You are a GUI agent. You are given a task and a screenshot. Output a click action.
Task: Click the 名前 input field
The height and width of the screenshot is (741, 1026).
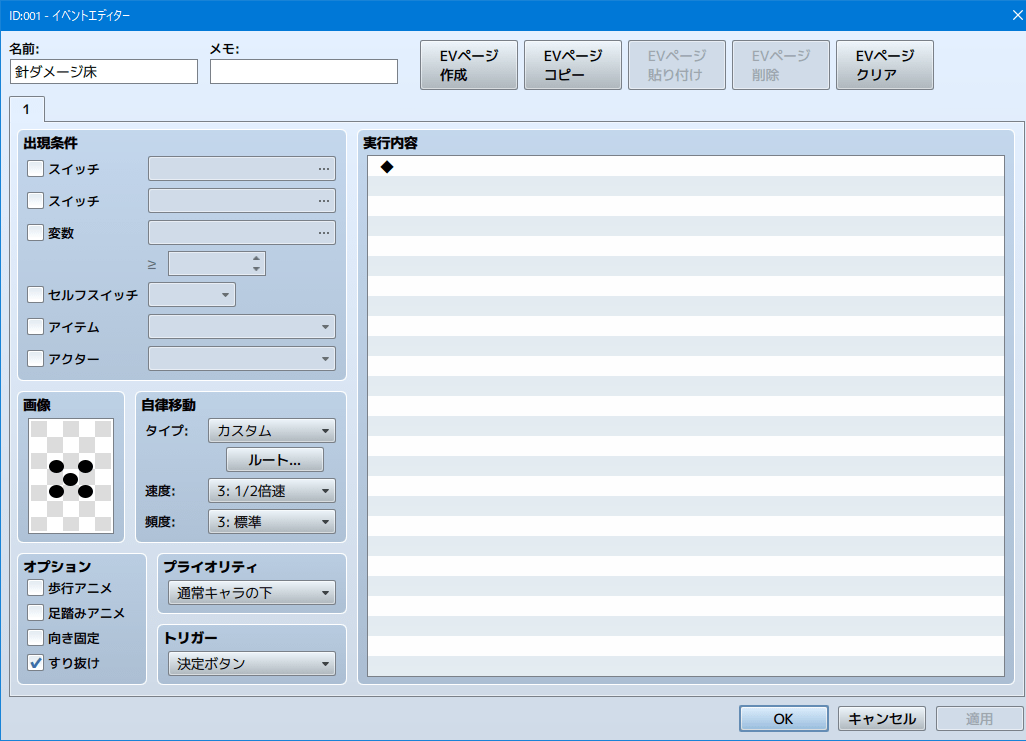point(104,72)
